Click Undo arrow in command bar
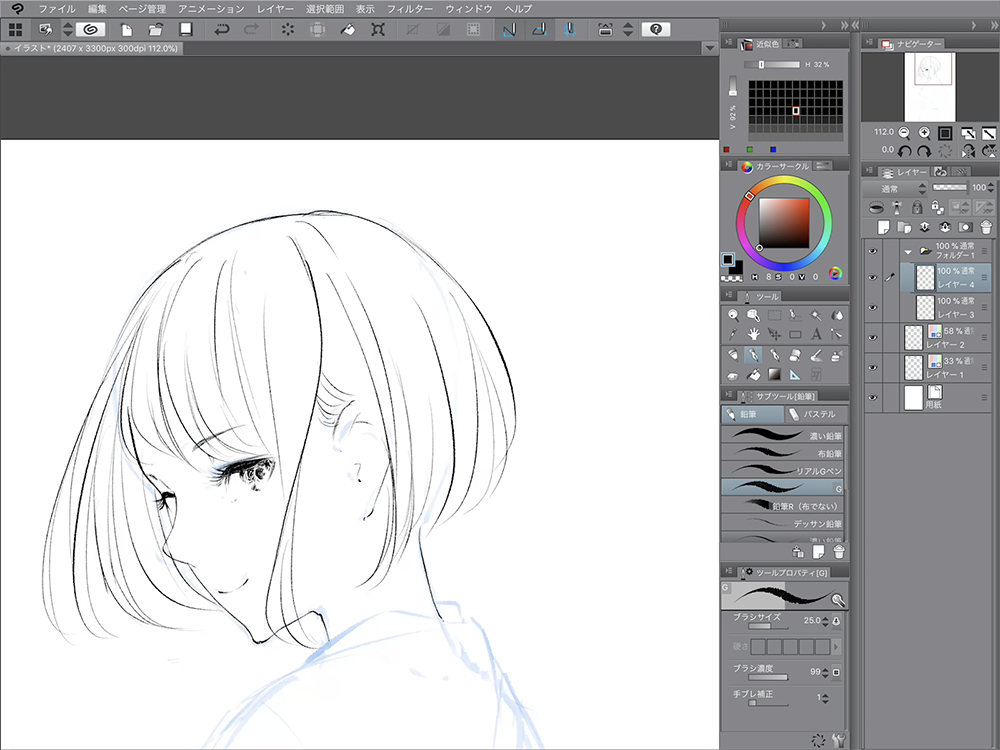 tap(221, 29)
